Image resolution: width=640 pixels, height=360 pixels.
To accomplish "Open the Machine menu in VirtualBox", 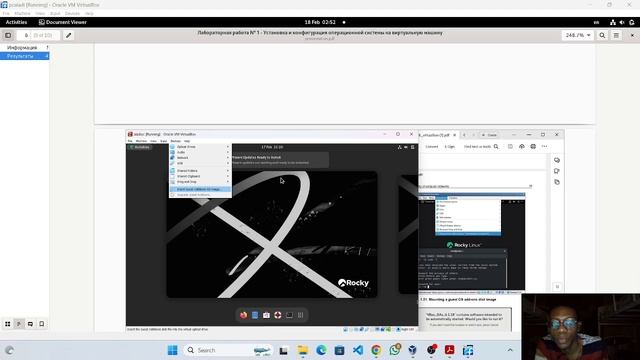I will click(22, 13).
